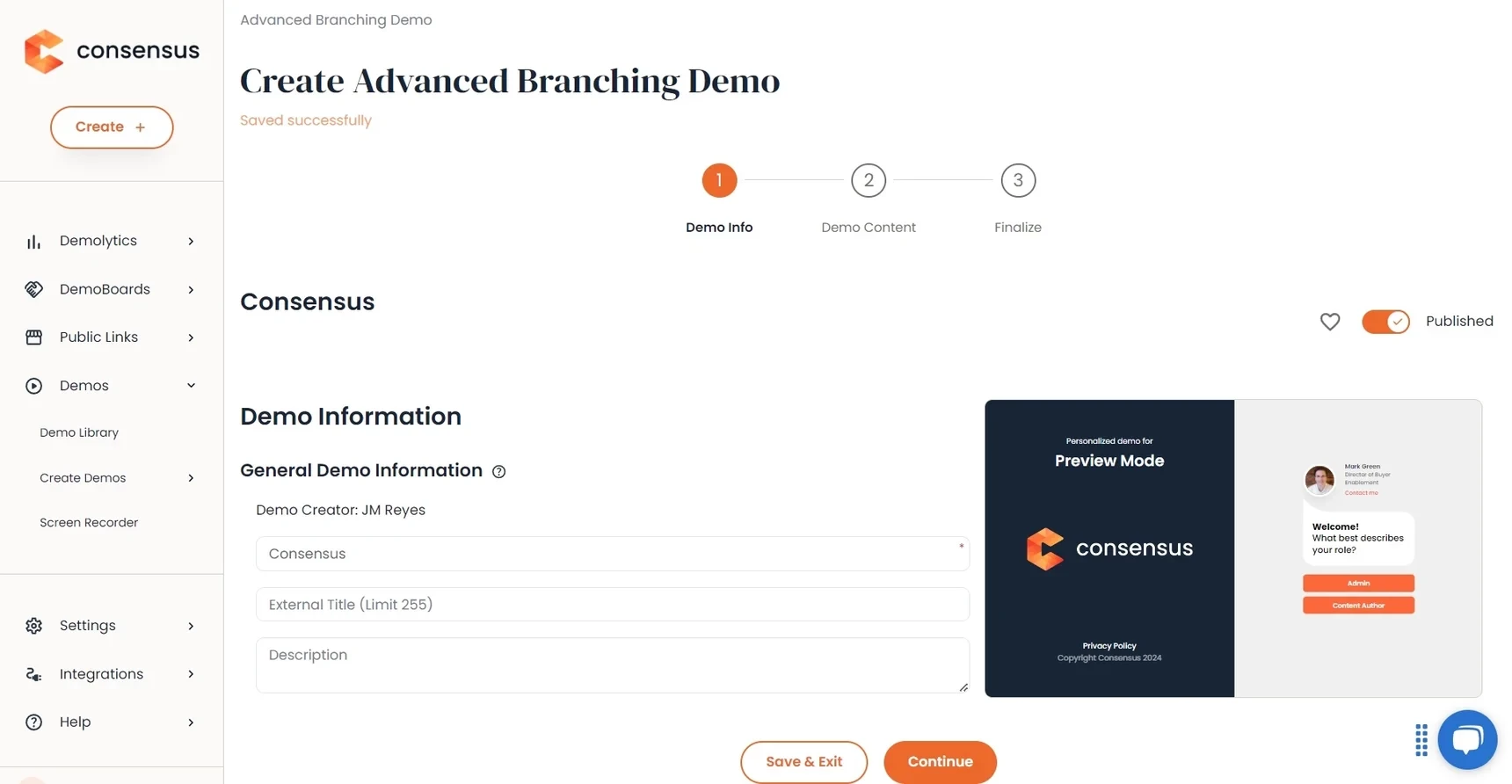Go to step 2 Demo Content

point(869,180)
